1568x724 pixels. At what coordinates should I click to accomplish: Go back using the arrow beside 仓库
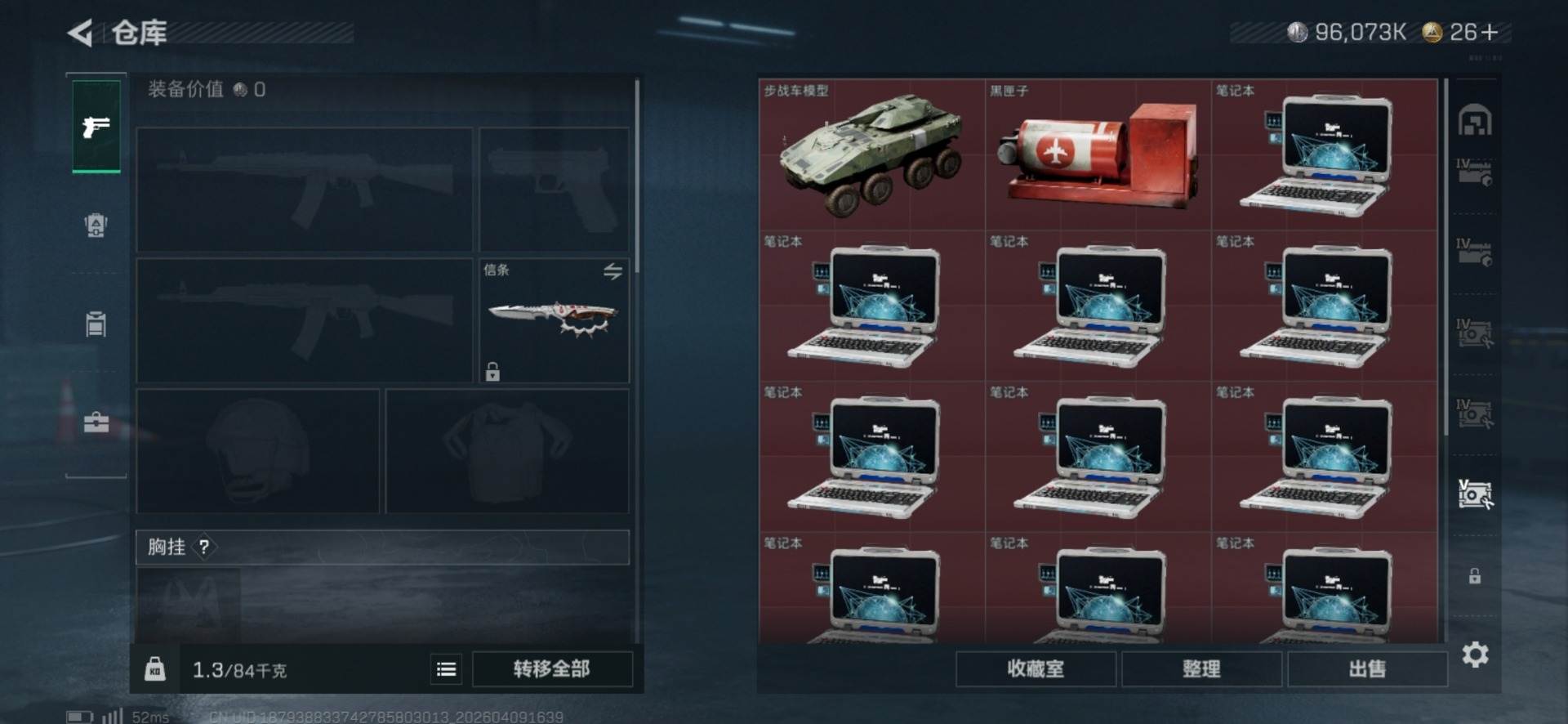pos(80,33)
